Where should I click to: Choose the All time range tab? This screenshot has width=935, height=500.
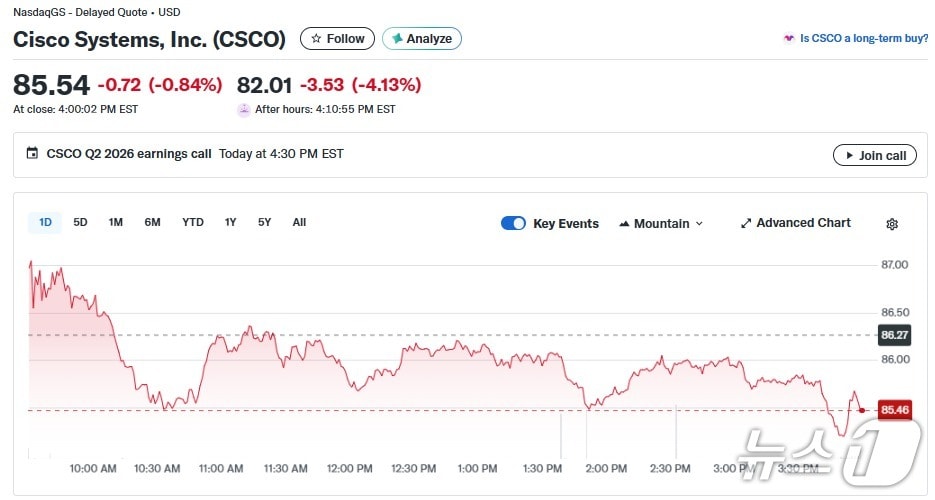299,222
